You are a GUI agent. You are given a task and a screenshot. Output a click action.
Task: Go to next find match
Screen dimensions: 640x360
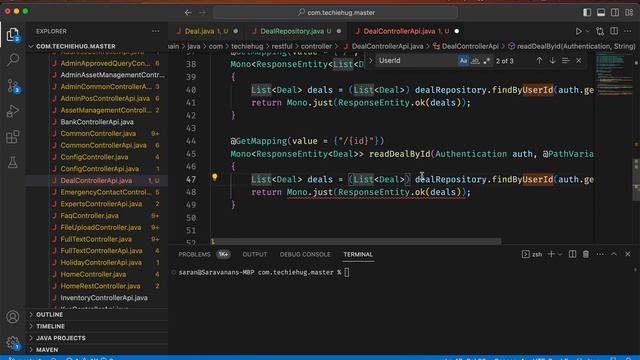point(552,60)
